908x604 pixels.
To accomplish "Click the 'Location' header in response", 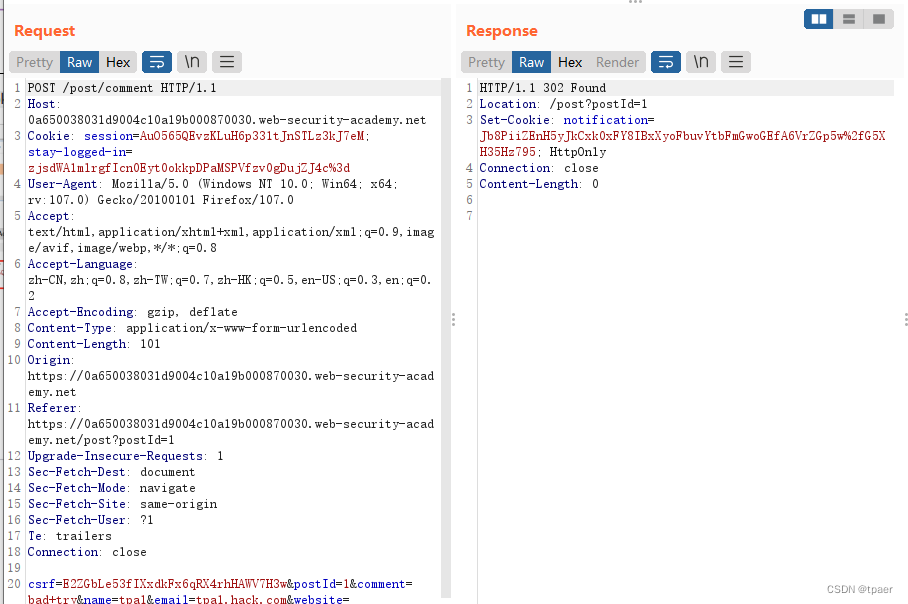I will pyautogui.click(x=508, y=104).
